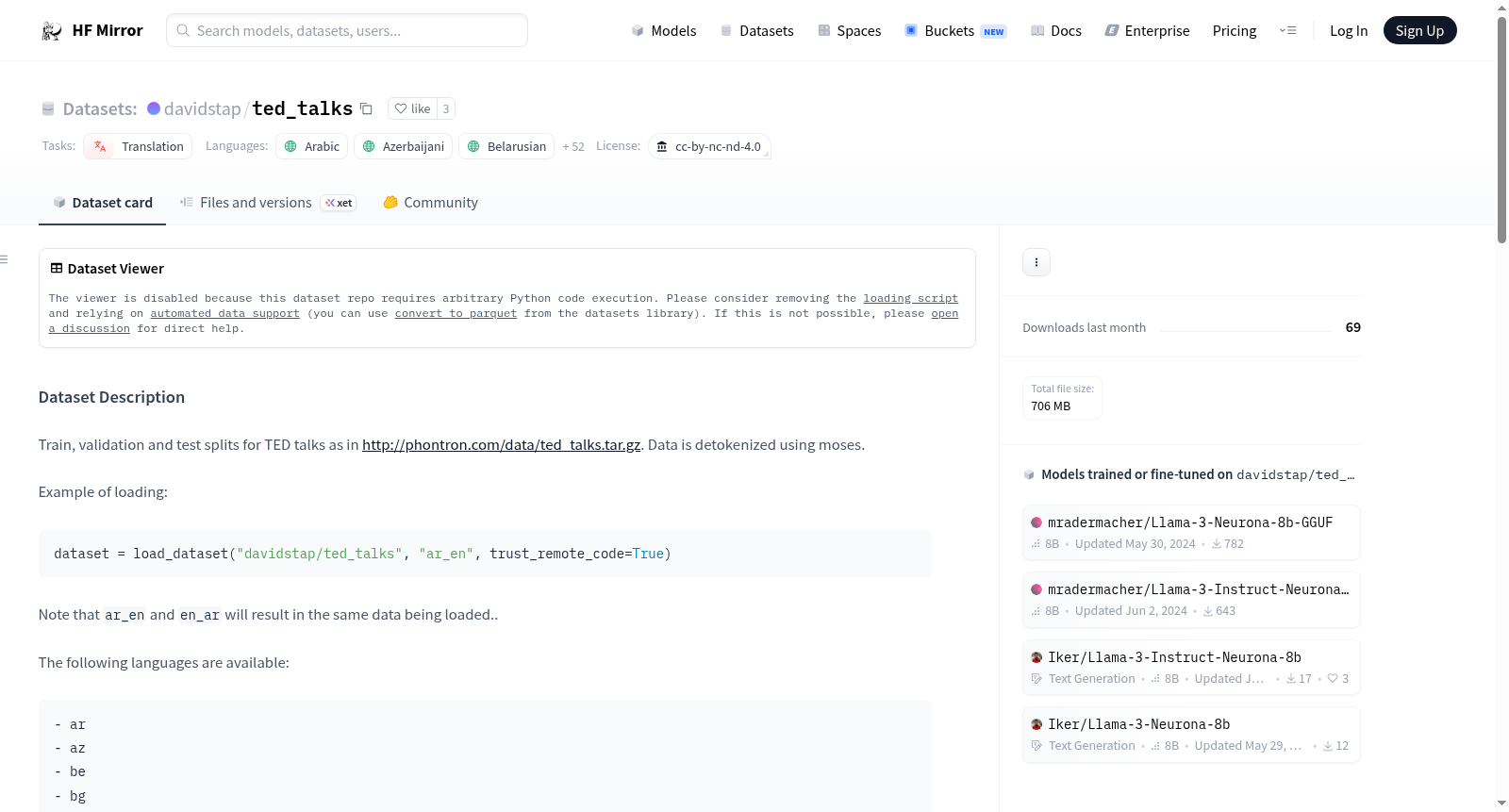Click the avatar of Iker/Llama-3-Neurona-8b

click(x=1036, y=724)
